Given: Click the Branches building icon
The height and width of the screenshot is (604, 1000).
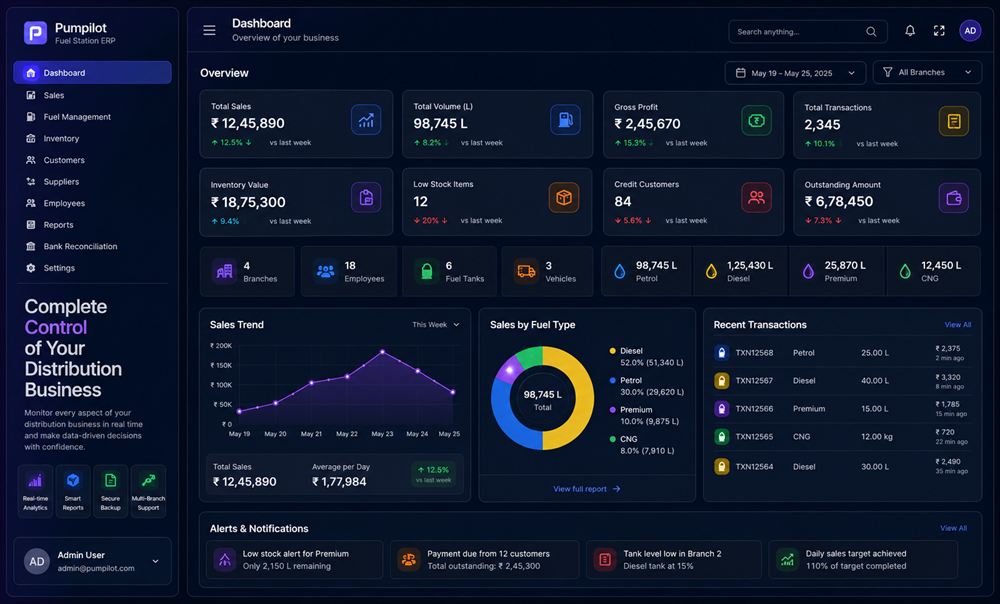Looking at the screenshot, I should [224, 272].
